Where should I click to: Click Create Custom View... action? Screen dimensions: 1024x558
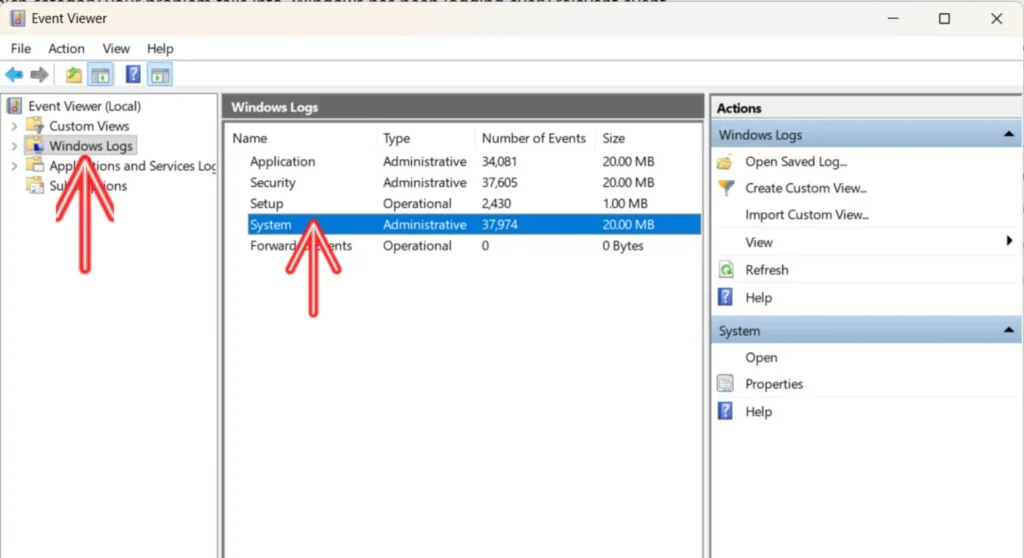point(806,188)
